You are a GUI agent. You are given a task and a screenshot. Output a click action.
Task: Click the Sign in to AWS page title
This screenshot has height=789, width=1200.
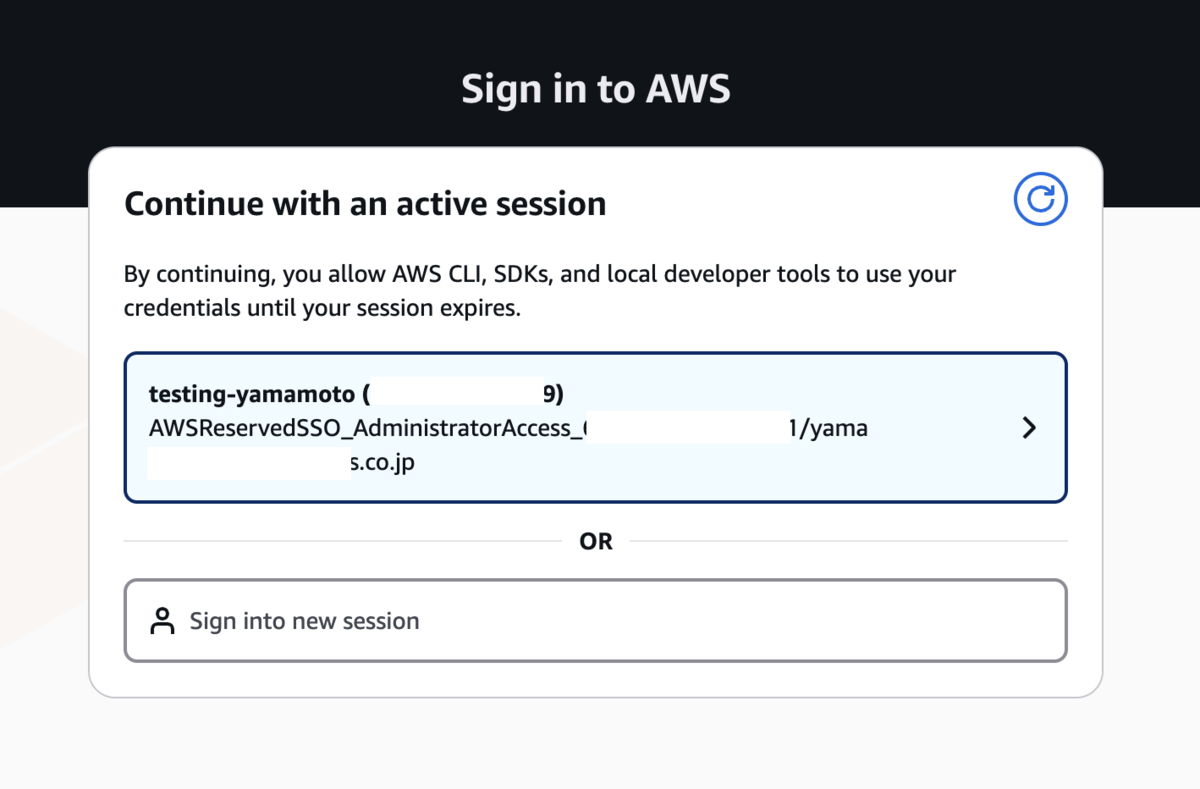pyautogui.click(x=596, y=89)
